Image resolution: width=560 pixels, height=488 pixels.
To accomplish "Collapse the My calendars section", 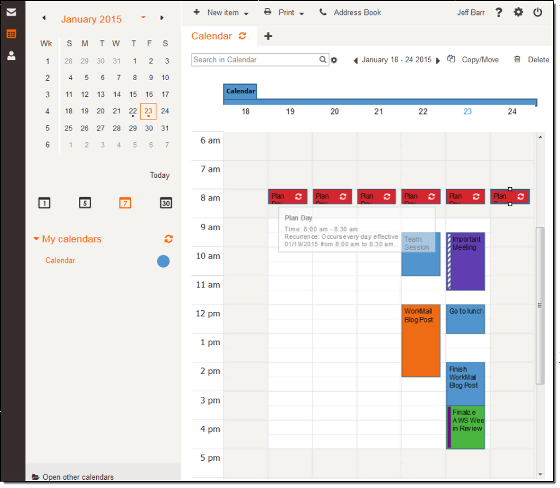I will [36, 239].
